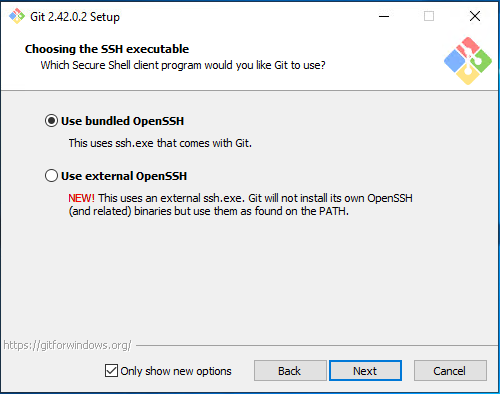
Task: Click the greyed-out maximize window icon
Action: [x=429, y=16]
